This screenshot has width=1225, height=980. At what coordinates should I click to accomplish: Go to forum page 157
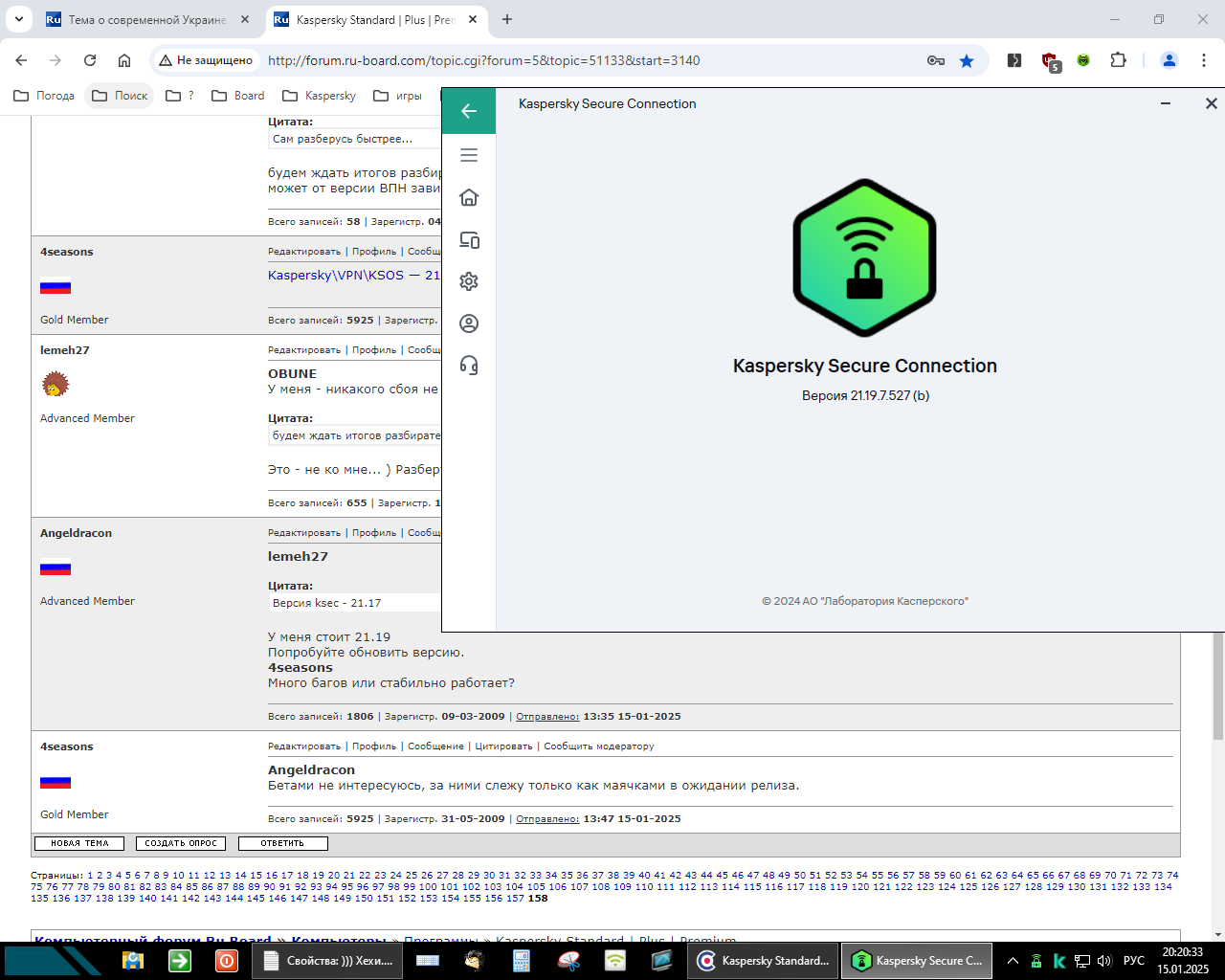click(515, 899)
